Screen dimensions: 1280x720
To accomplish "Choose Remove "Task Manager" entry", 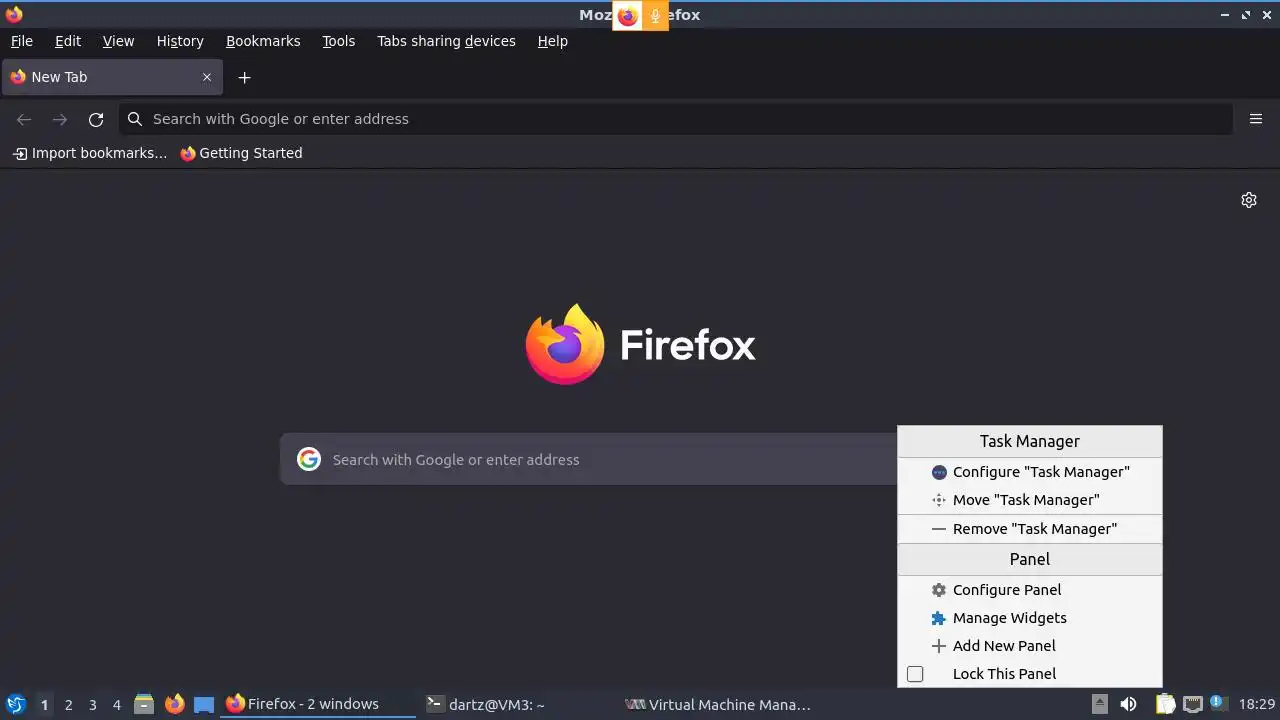I will pos(1030,529).
